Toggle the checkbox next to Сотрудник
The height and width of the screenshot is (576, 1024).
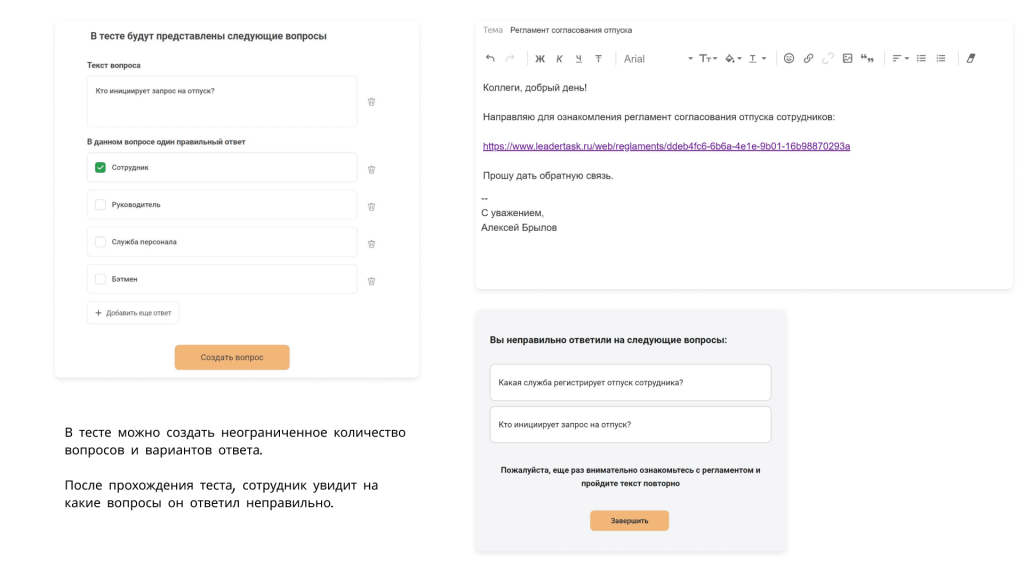pos(100,168)
